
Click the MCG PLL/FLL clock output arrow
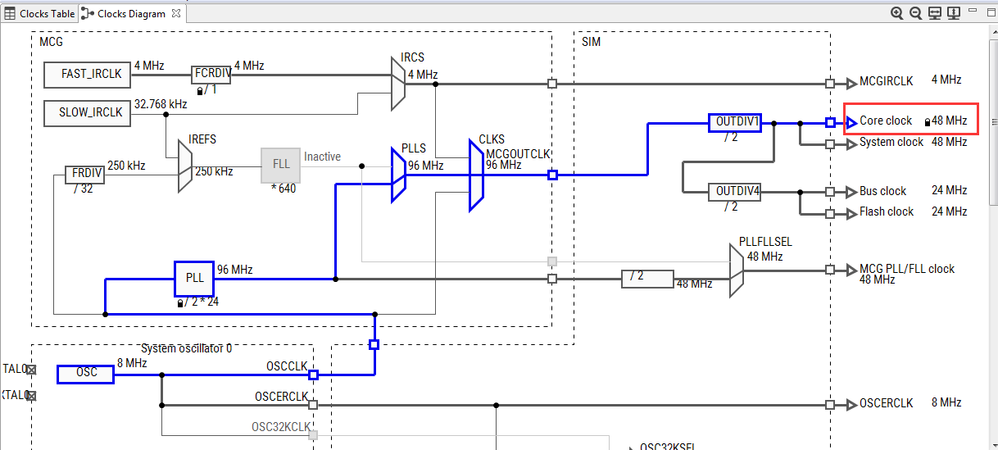[852, 270]
